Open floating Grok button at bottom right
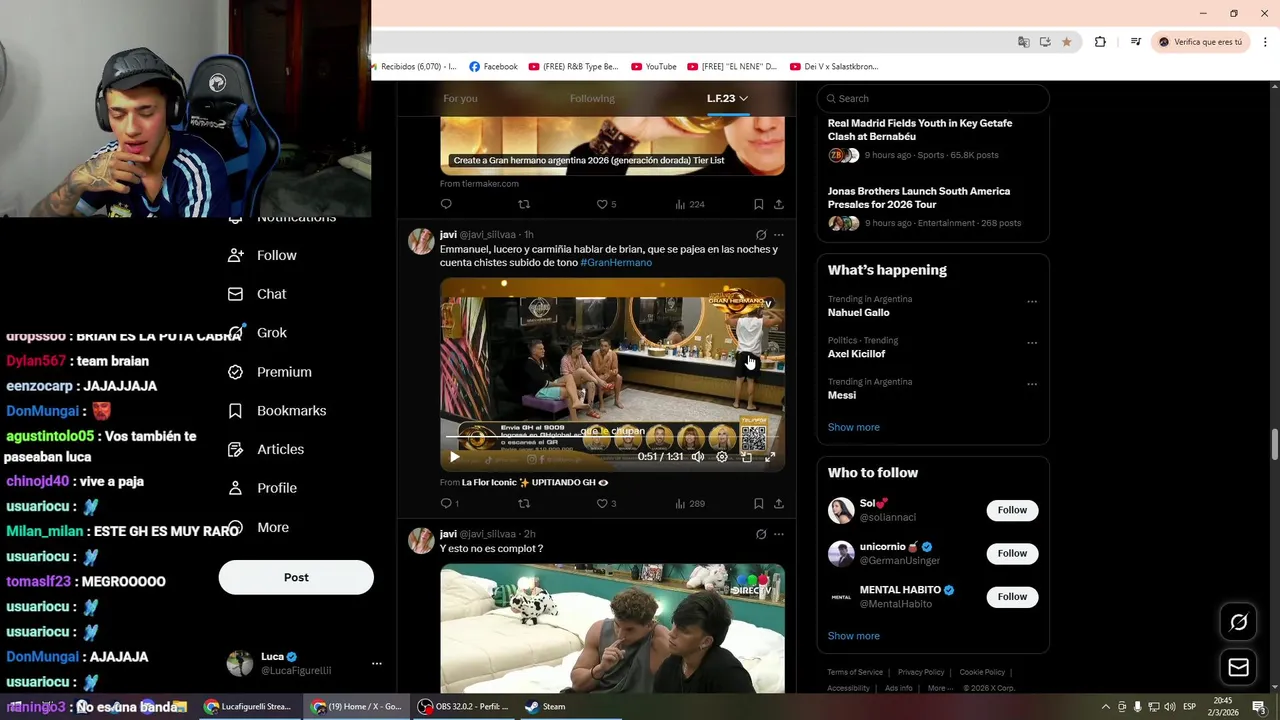Viewport: 1280px width, 720px height. click(x=1238, y=622)
